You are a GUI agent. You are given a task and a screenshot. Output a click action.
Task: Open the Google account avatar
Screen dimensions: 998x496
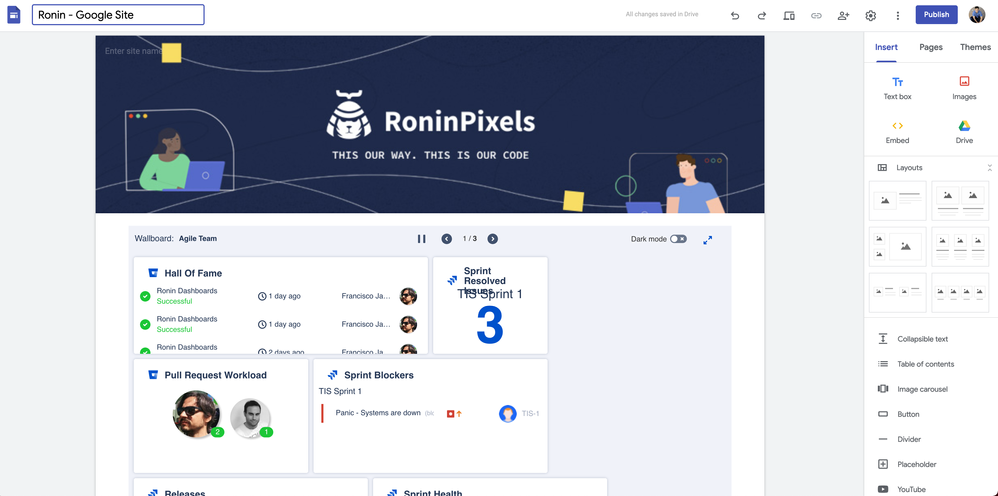tap(977, 15)
